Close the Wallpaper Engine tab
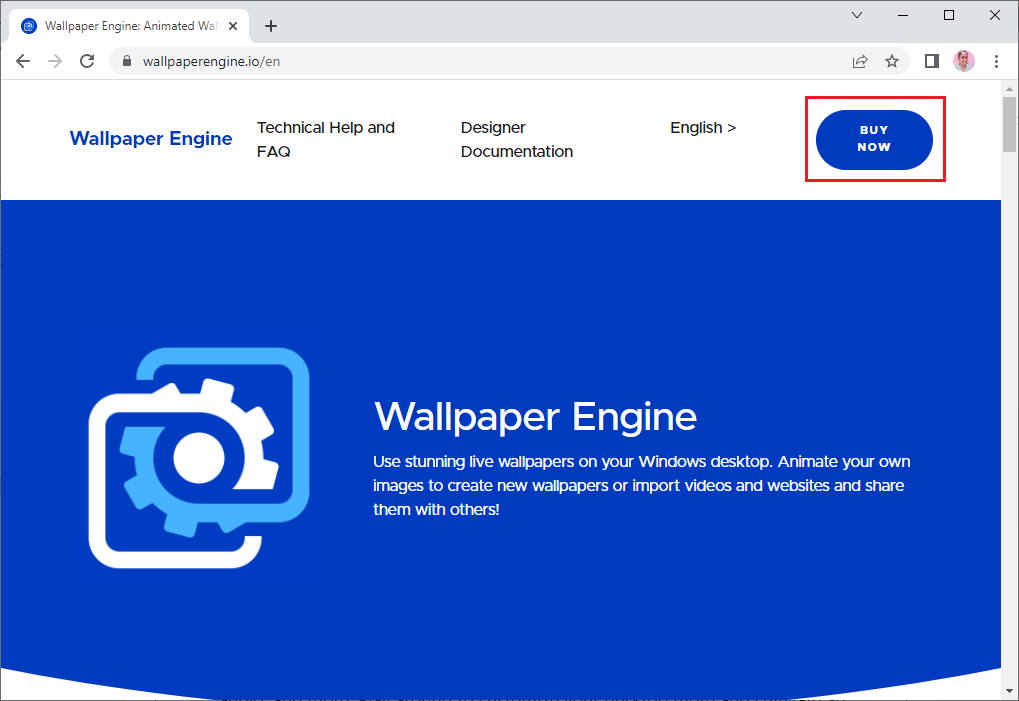The image size is (1019, 701). point(233,26)
